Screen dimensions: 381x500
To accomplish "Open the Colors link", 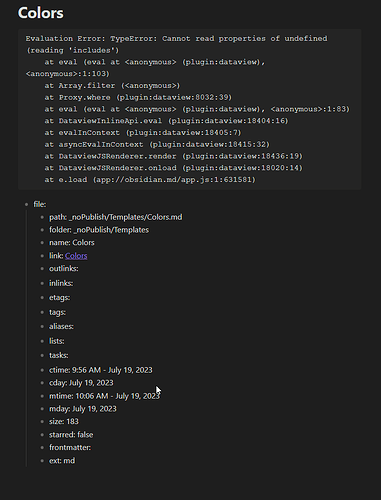I will point(76,256).
